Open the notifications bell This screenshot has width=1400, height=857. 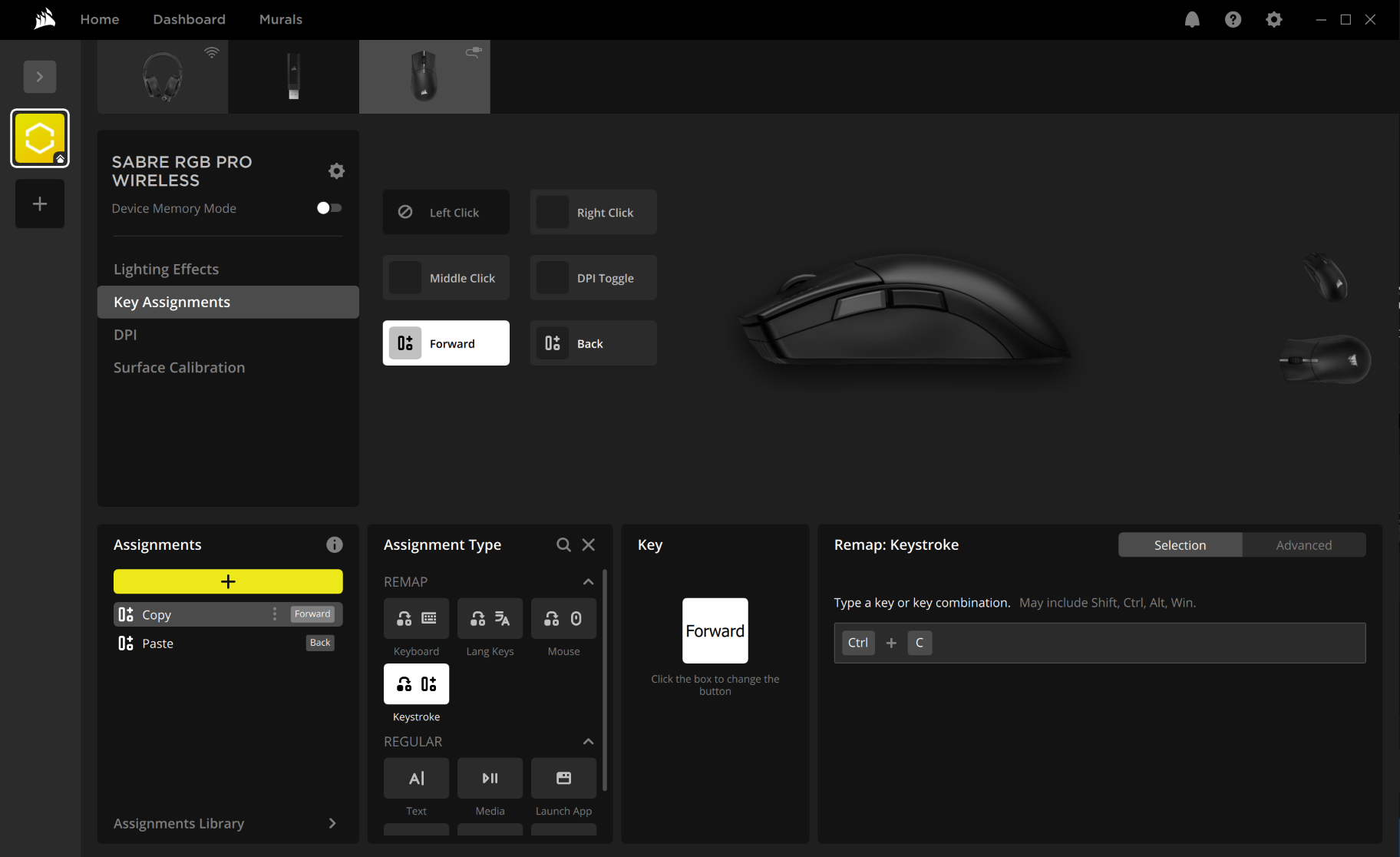pyautogui.click(x=1192, y=20)
